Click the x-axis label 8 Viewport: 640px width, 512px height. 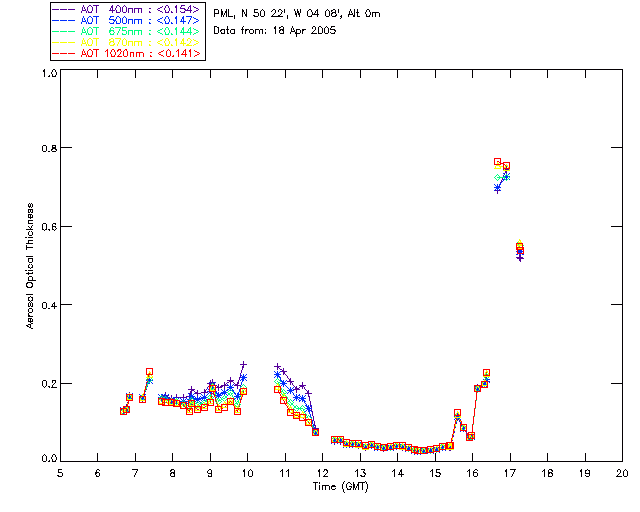click(173, 473)
